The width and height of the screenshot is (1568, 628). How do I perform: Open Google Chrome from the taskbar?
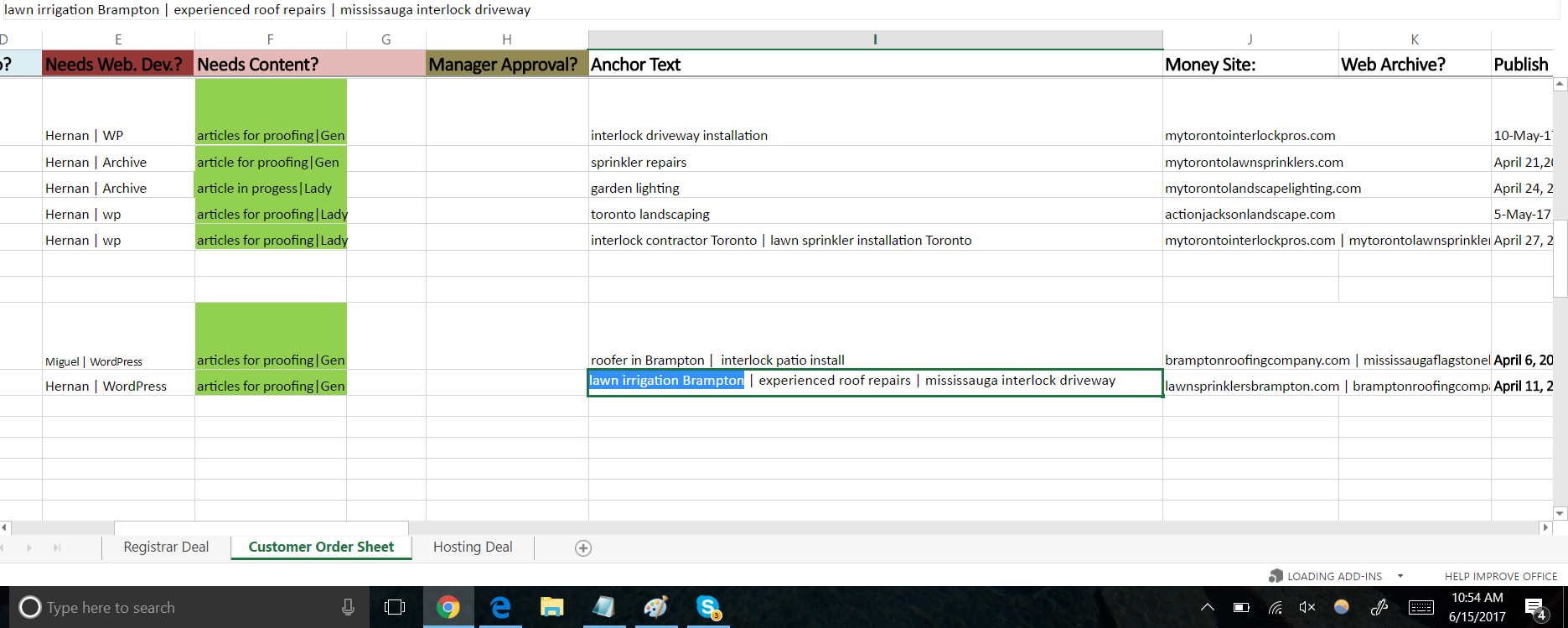pyautogui.click(x=448, y=607)
